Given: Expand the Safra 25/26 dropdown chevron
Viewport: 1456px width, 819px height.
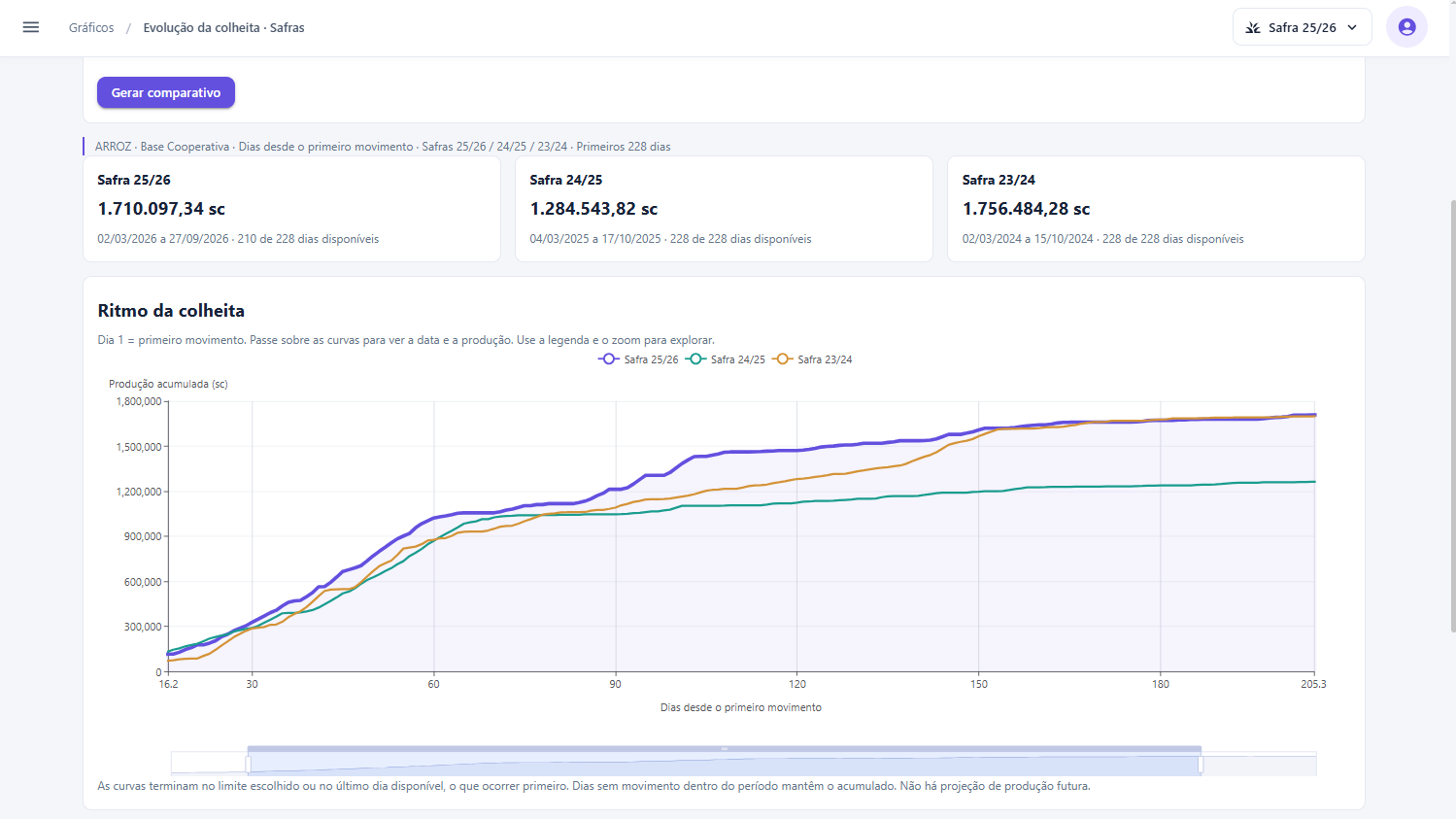Looking at the screenshot, I should click(1352, 28).
